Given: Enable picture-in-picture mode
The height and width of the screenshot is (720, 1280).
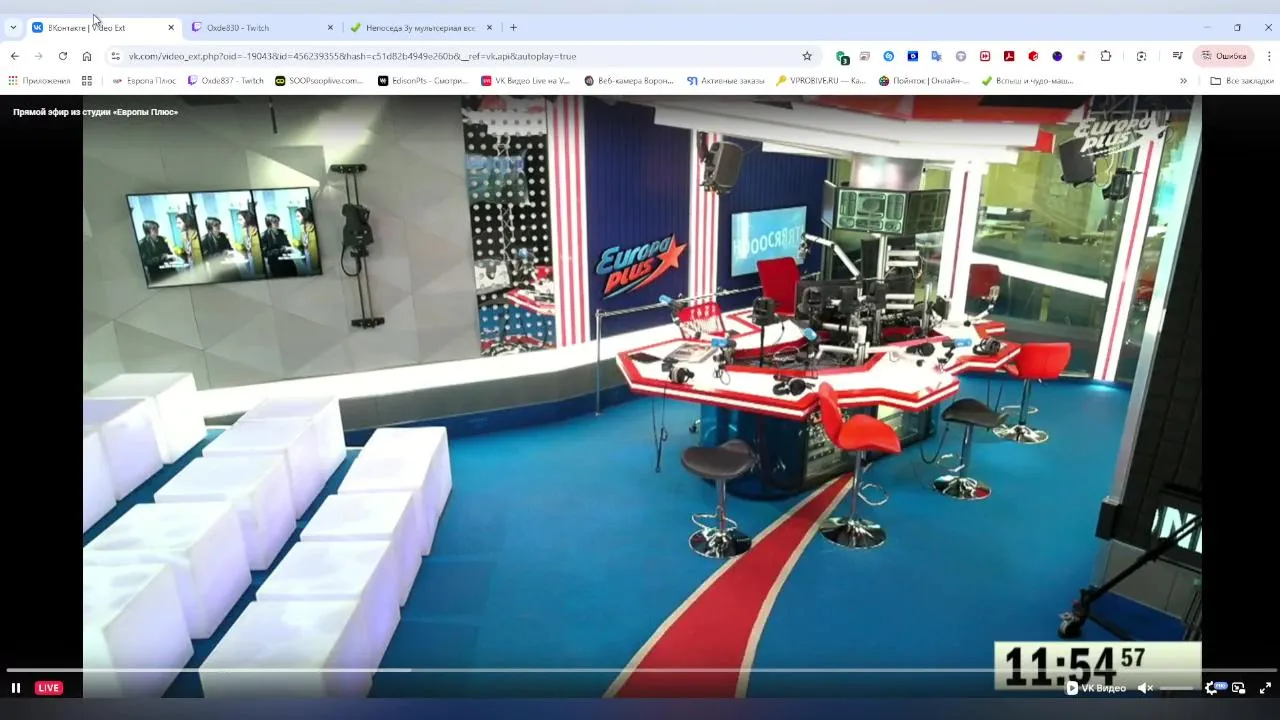Looking at the screenshot, I should (x=1238, y=688).
